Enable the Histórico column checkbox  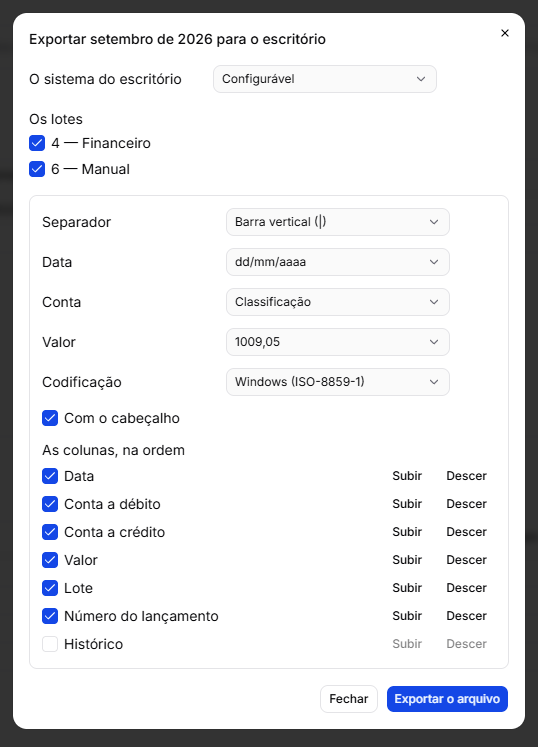[x=50, y=644]
